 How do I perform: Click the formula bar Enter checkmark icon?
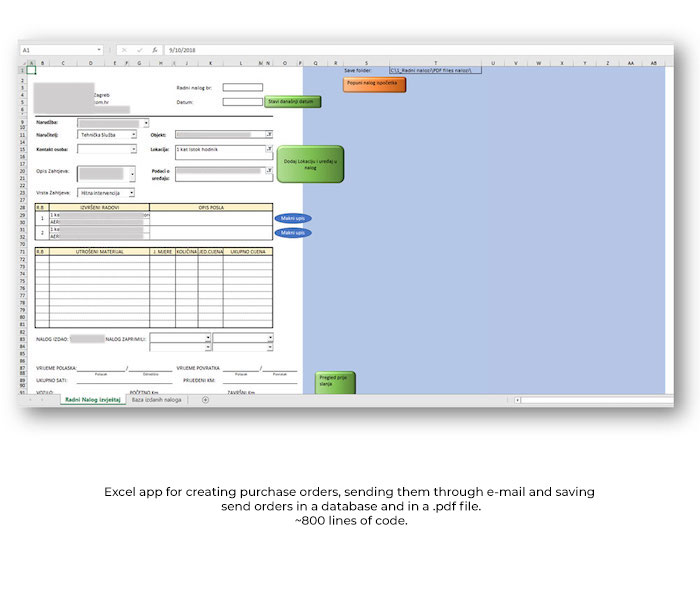tap(139, 50)
